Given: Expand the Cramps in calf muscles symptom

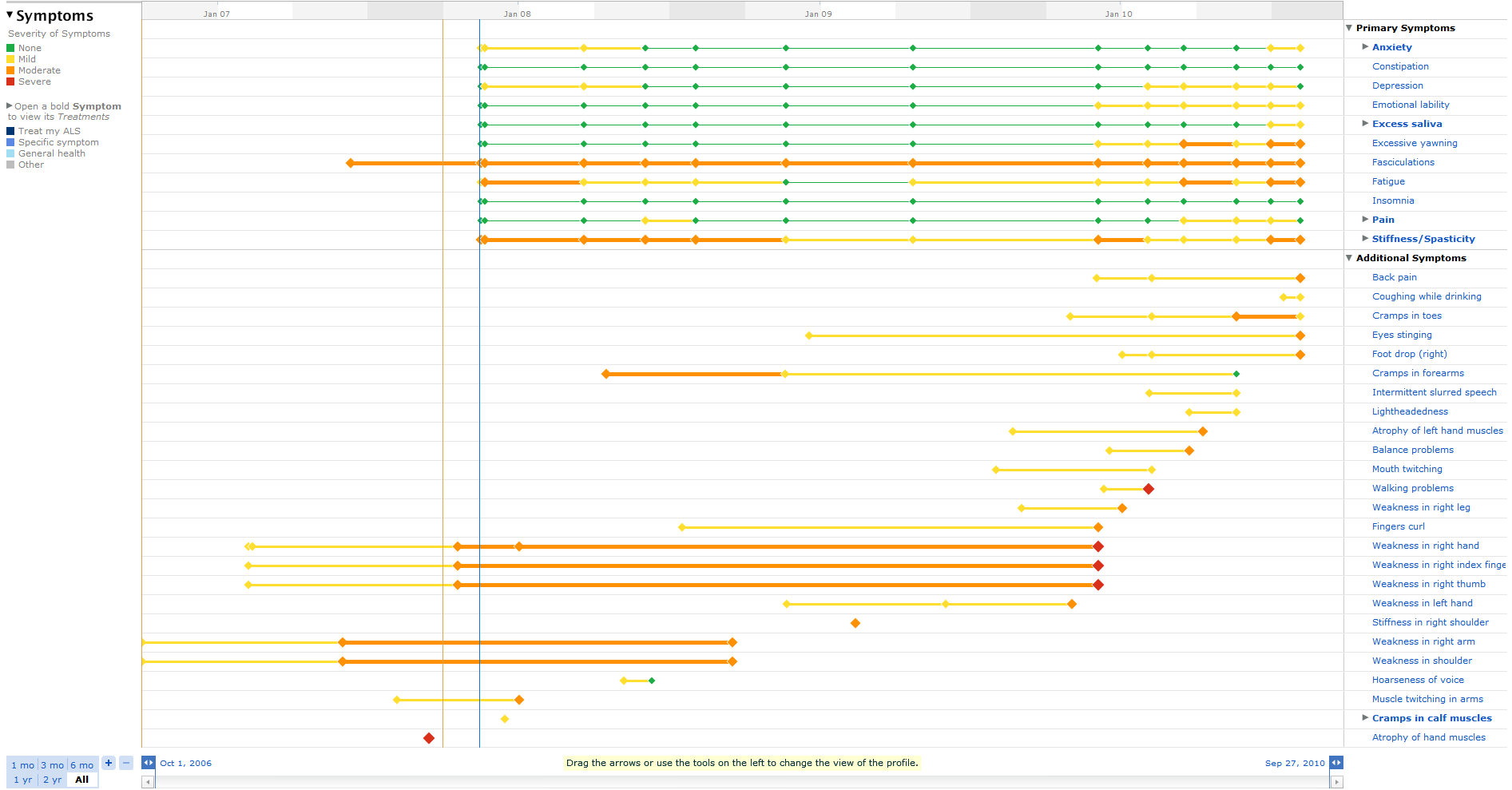Looking at the screenshot, I should pos(1365,718).
